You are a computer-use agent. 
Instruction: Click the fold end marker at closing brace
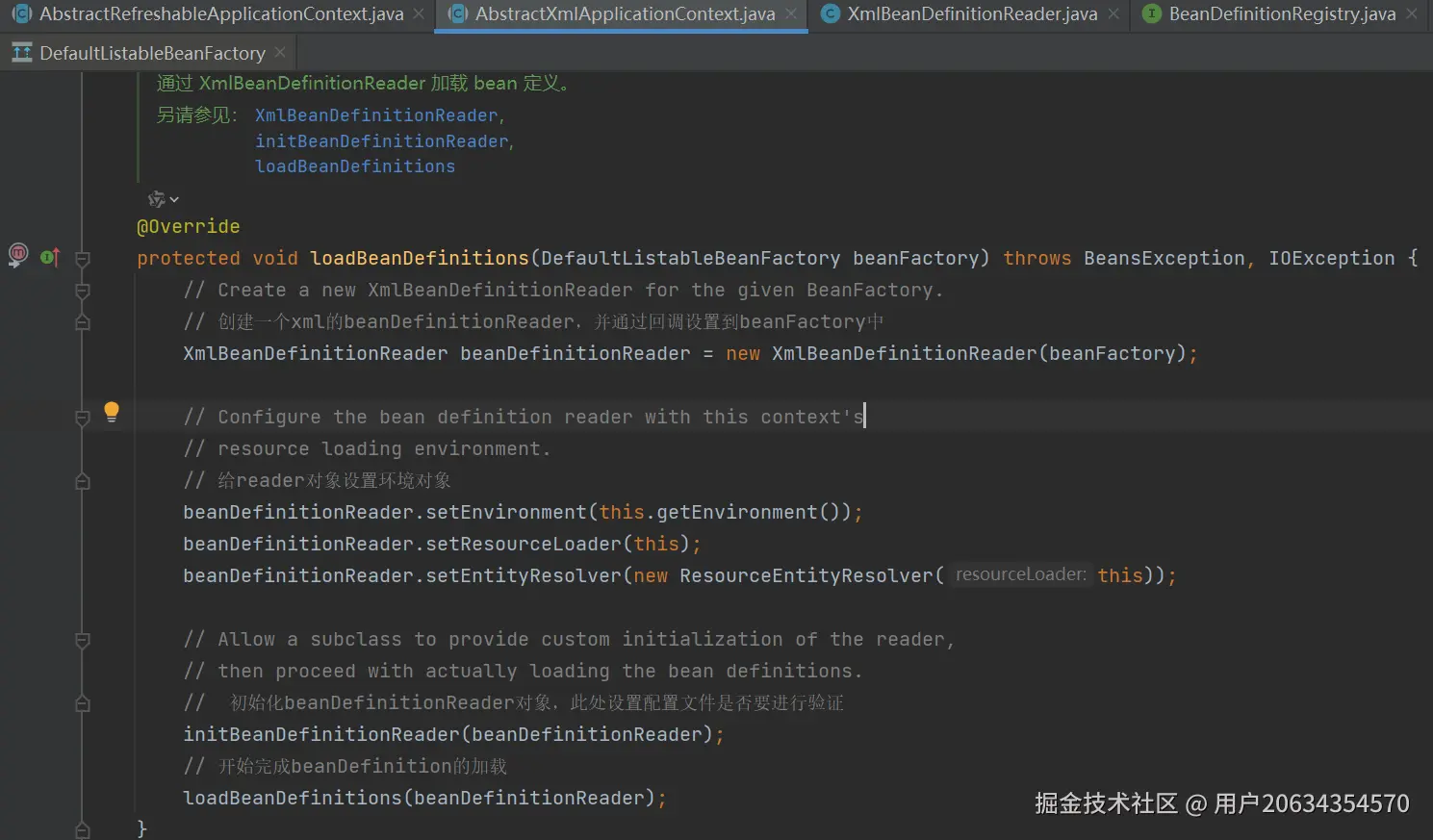[x=83, y=829]
